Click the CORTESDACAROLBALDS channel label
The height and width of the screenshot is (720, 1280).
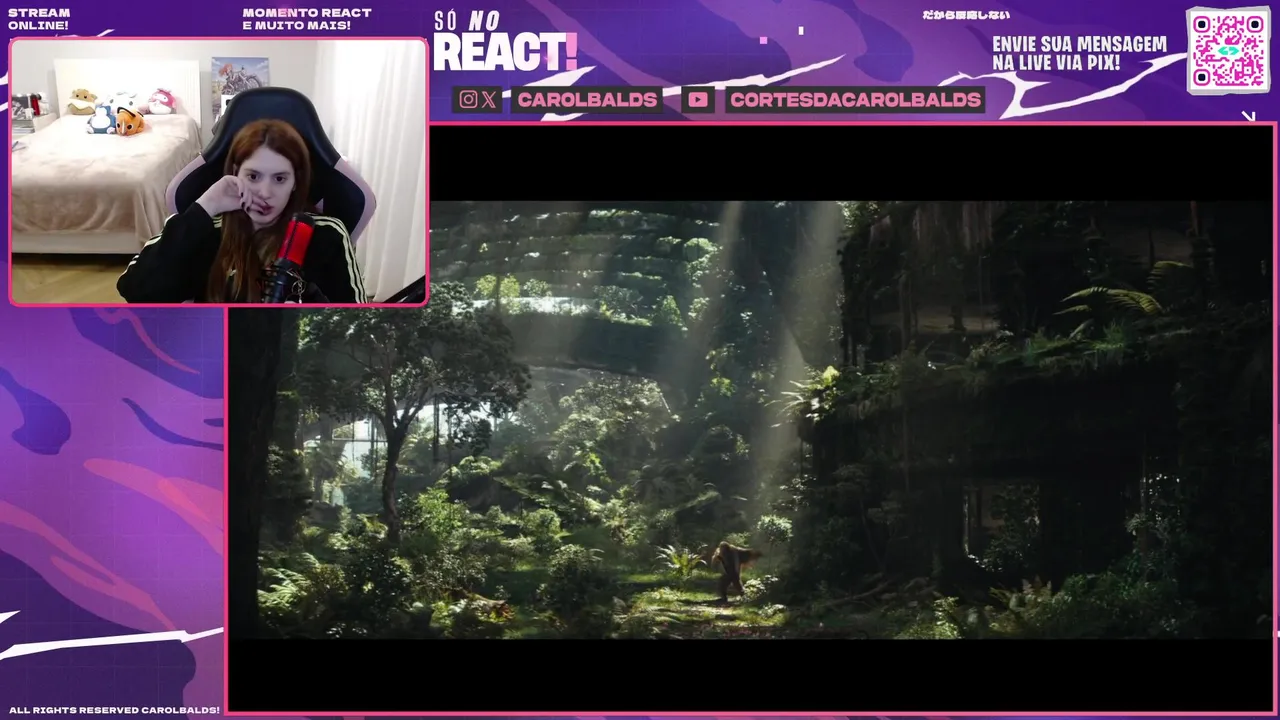point(855,99)
